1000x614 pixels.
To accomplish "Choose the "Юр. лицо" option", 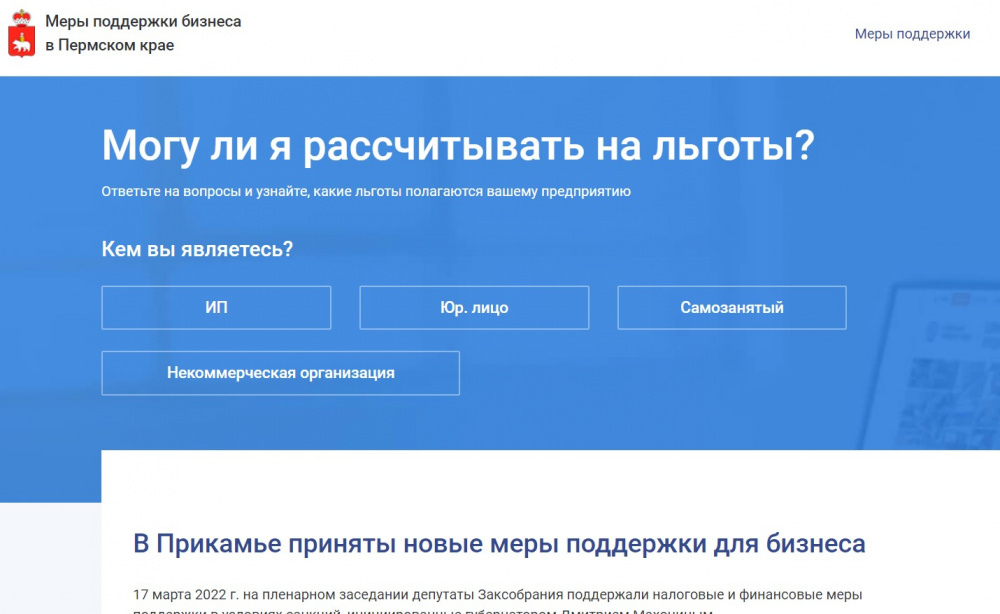I will pos(474,308).
